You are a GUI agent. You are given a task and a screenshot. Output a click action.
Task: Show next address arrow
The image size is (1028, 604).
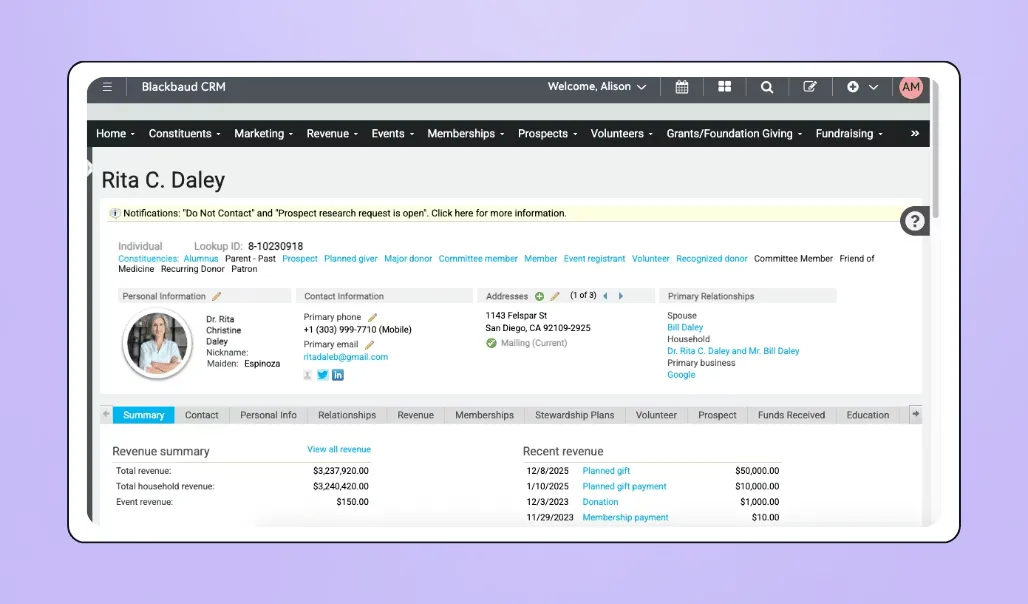click(x=621, y=296)
